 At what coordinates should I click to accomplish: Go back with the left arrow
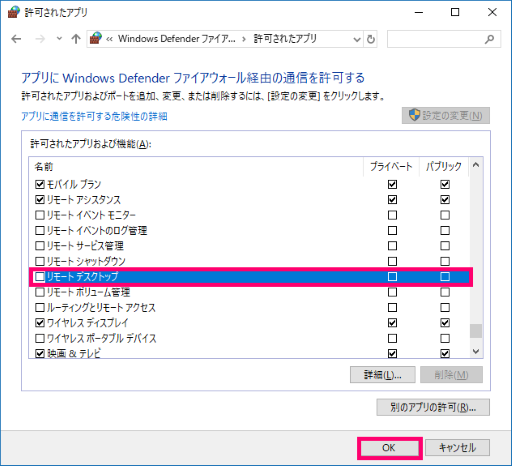[16, 39]
